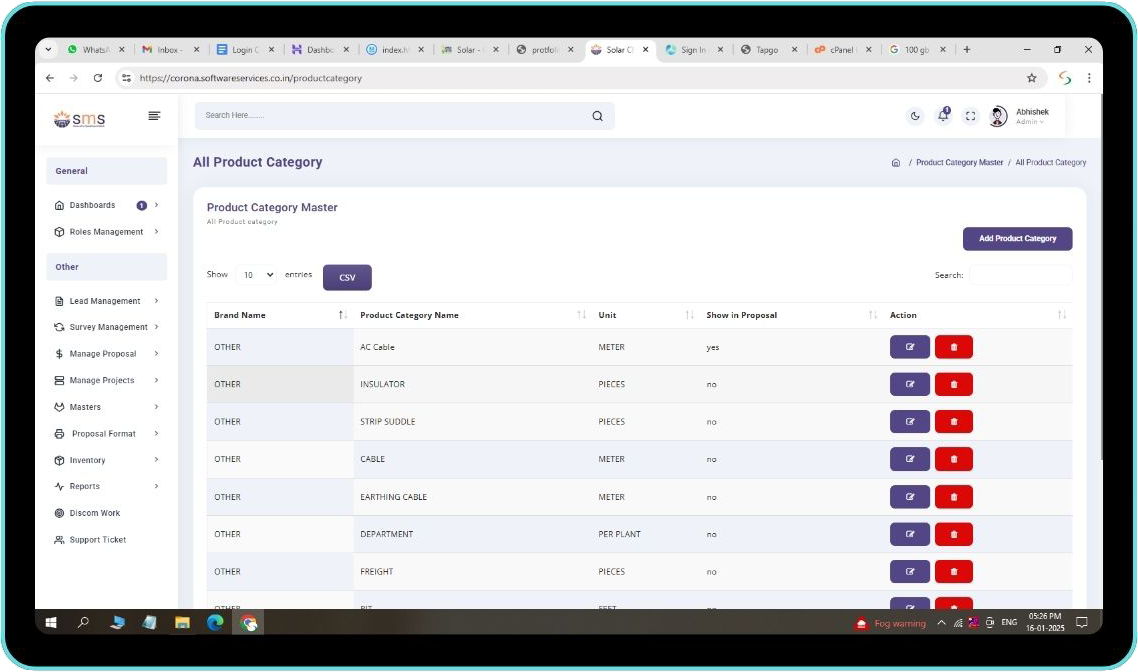This screenshot has height=672, width=1138.
Task: Open Windows taskbar search
Action: 83,623
